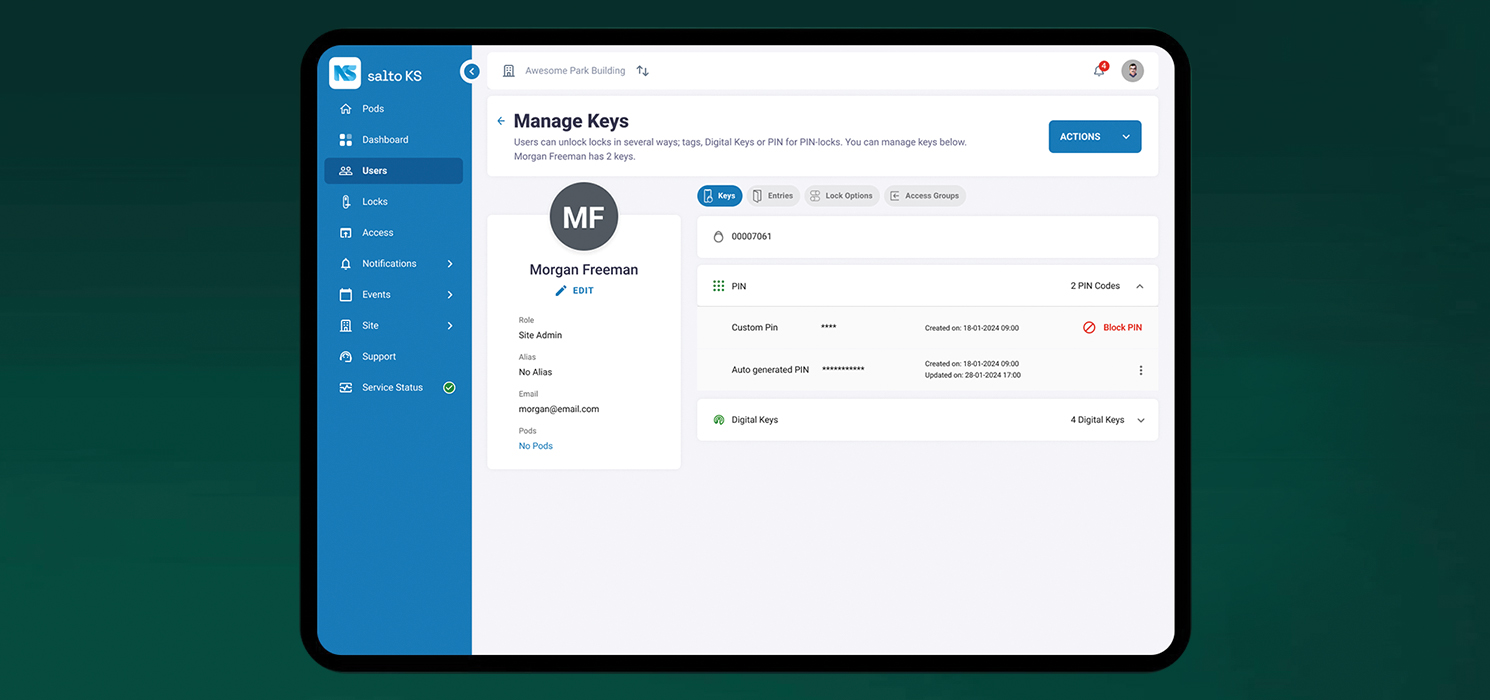1490x700 pixels.
Task: Click the No Alias value
Action: tap(535, 372)
